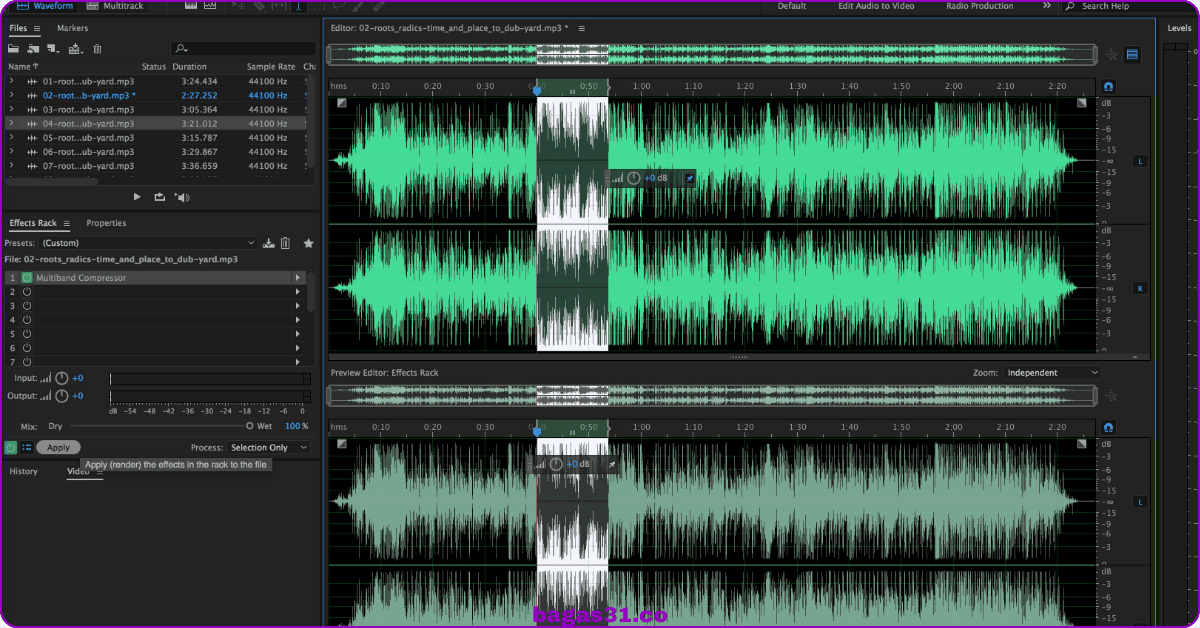Click the fade-in handle in the Preview Editor

click(x=342, y=443)
